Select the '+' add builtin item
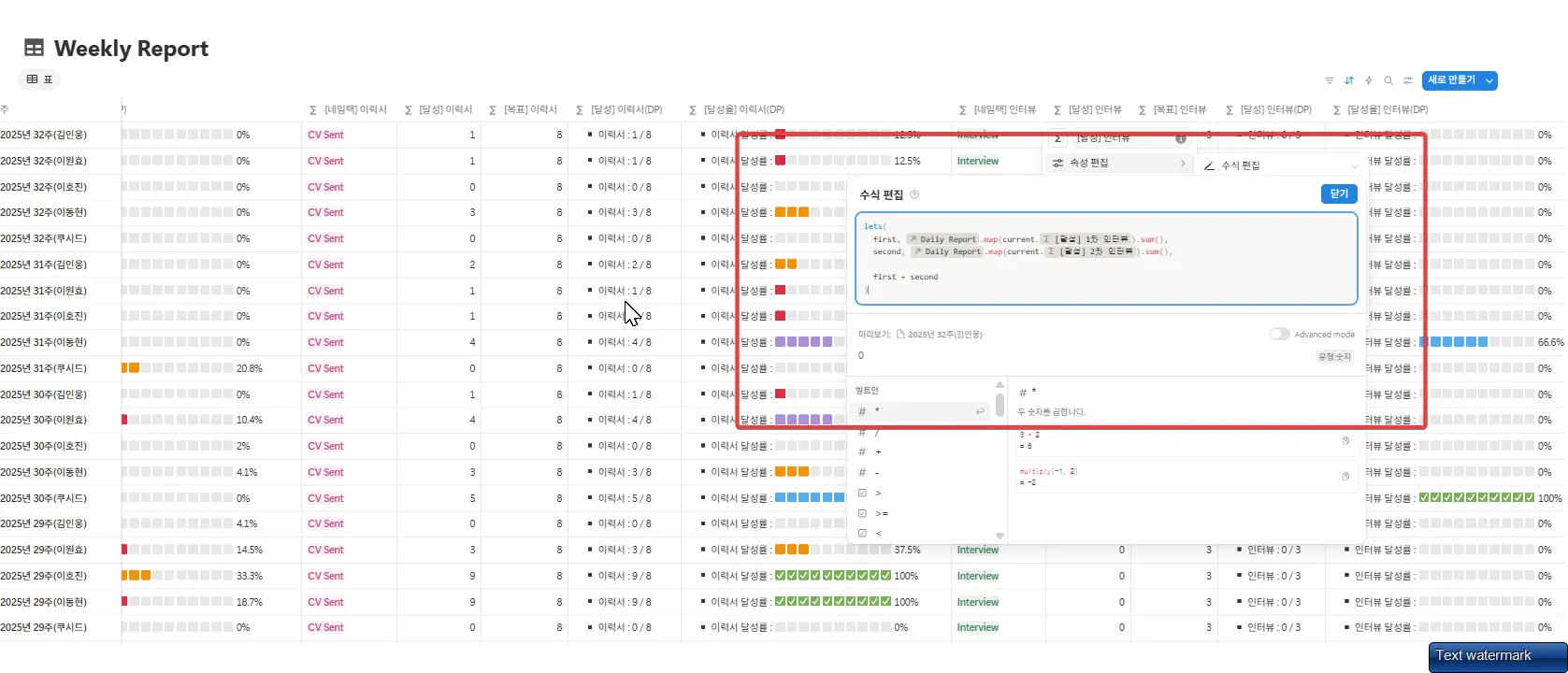The image size is (1568, 673). [x=921, y=451]
